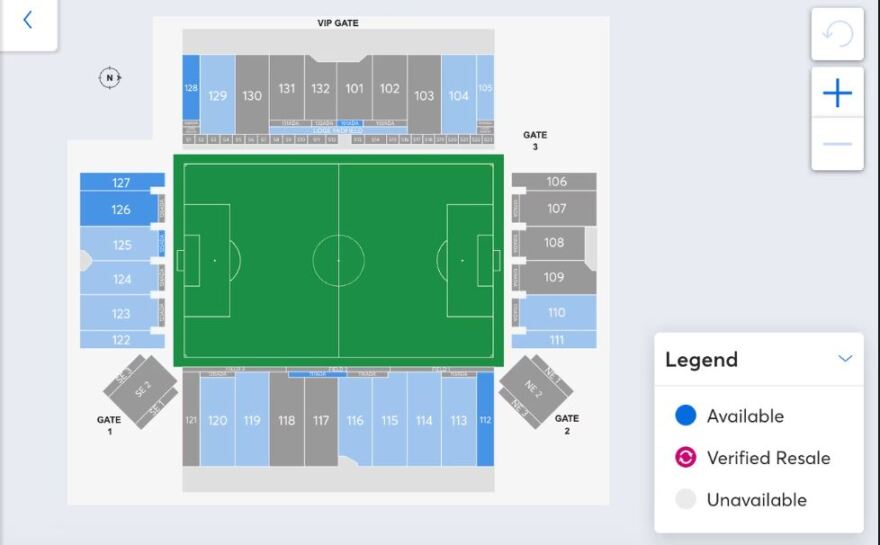The width and height of the screenshot is (880, 545).
Task: Pick section 124 on the west side
Action: (x=121, y=279)
